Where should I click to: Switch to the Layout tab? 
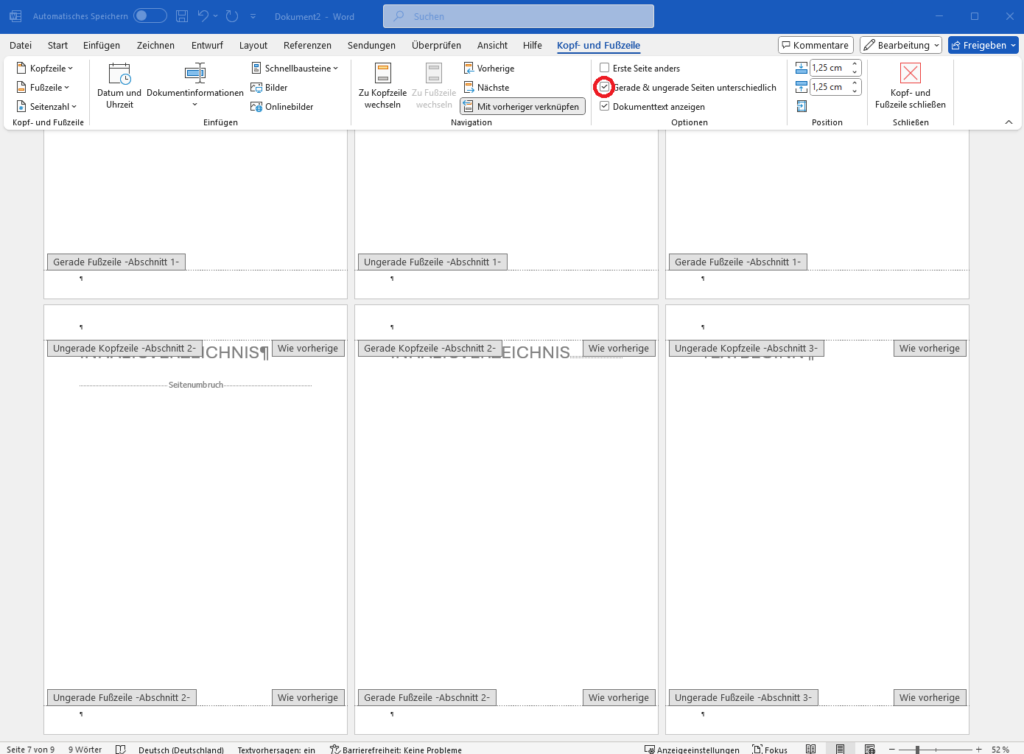click(253, 45)
